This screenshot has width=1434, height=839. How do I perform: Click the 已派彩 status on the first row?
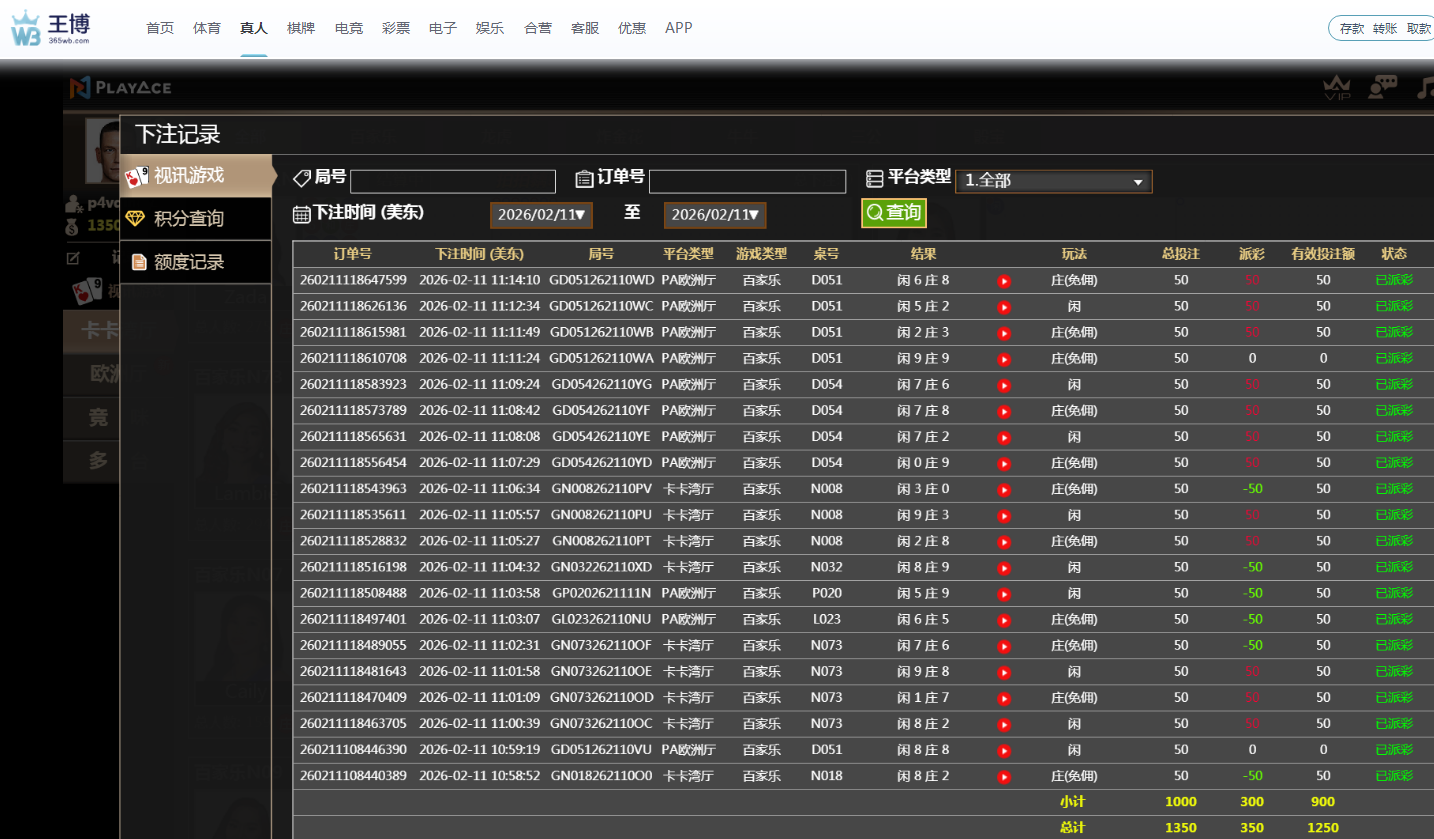(x=1394, y=280)
